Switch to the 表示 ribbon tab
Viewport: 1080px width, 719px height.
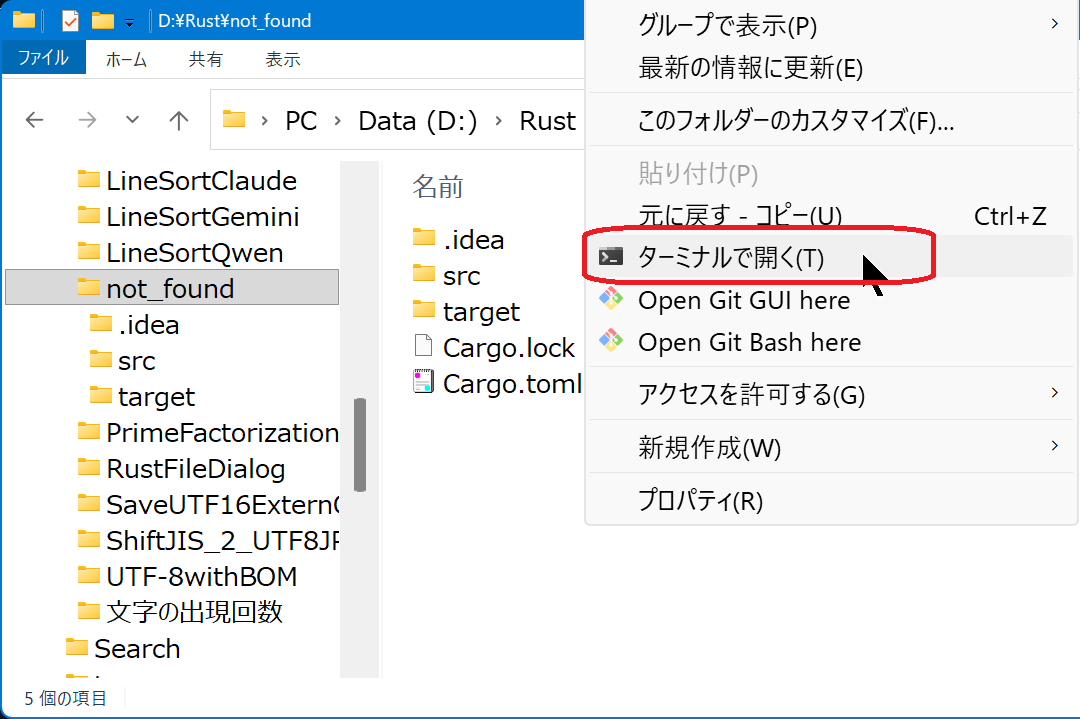pos(282,59)
